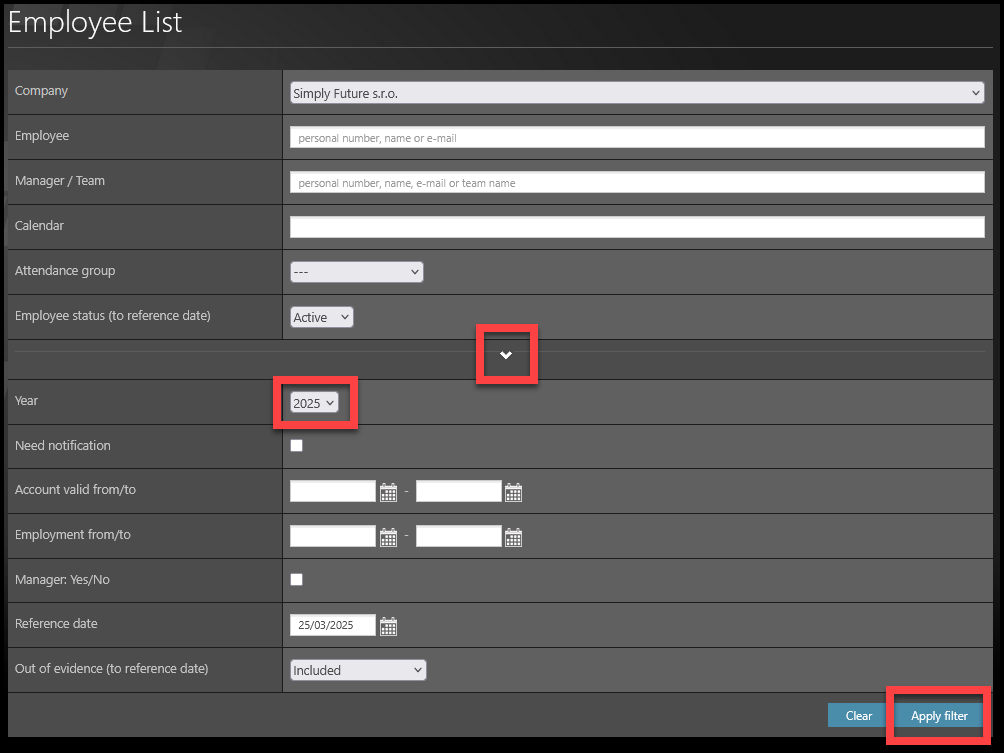Focus the Calendar text field

point(636,228)
